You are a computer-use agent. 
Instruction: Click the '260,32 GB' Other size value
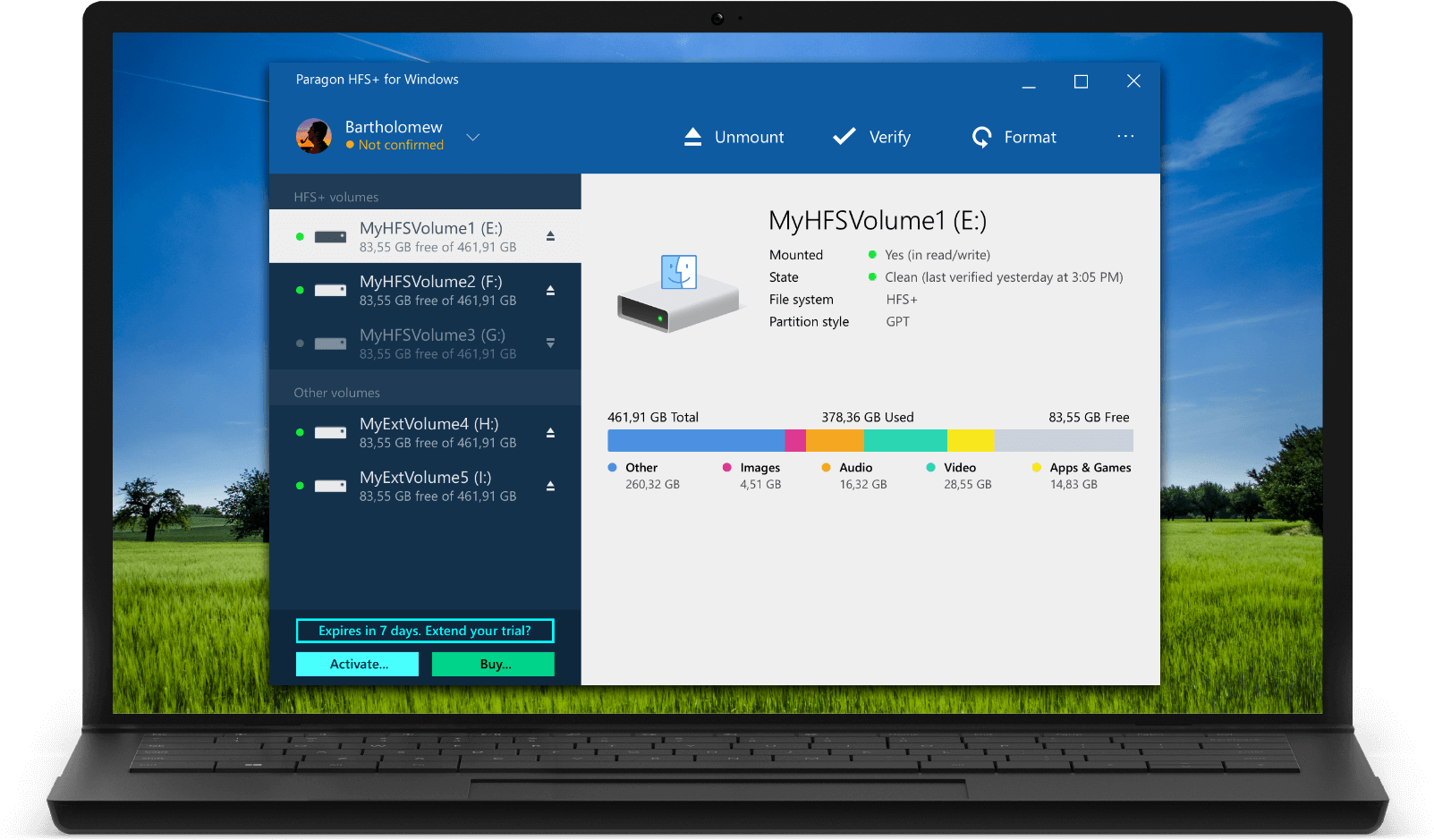click(652, 484)
